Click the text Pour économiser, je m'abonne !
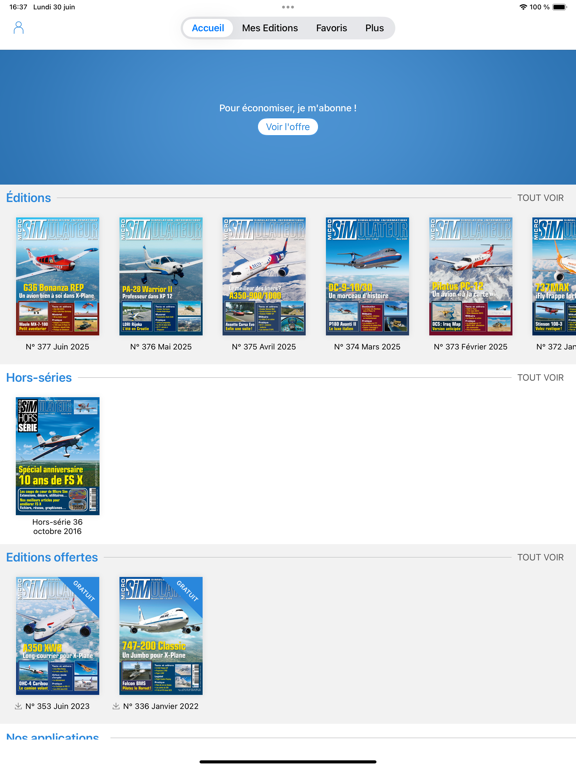 pyautogui.click(x=288, y=108)
